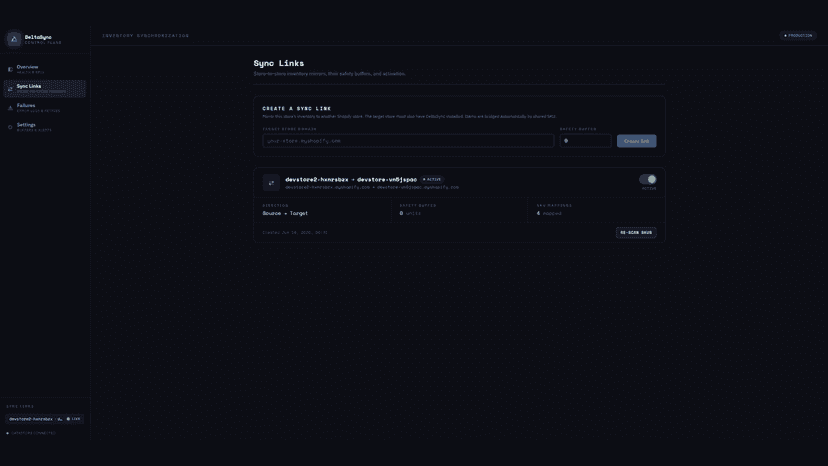Click the 'Create a Sync Link' section title
The height and width of the screenshot is (466, 828).
297,109
